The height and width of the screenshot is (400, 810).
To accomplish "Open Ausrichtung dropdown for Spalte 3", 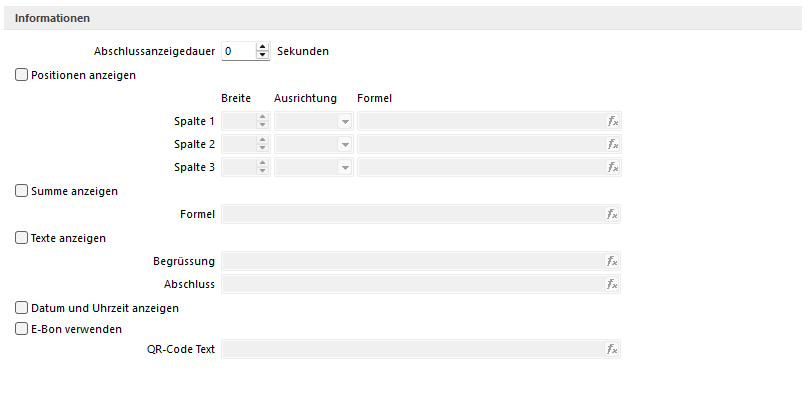I will tap(345, 167).
